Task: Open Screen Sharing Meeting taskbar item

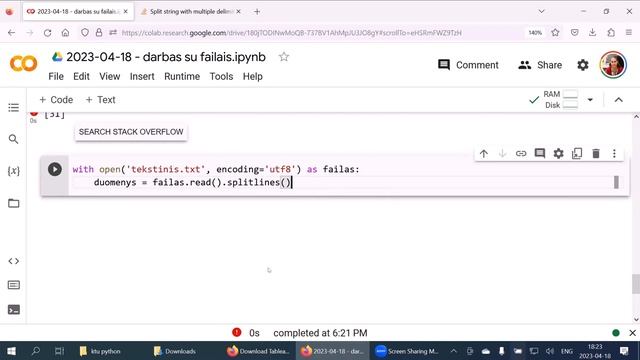Action: [407, 351]
